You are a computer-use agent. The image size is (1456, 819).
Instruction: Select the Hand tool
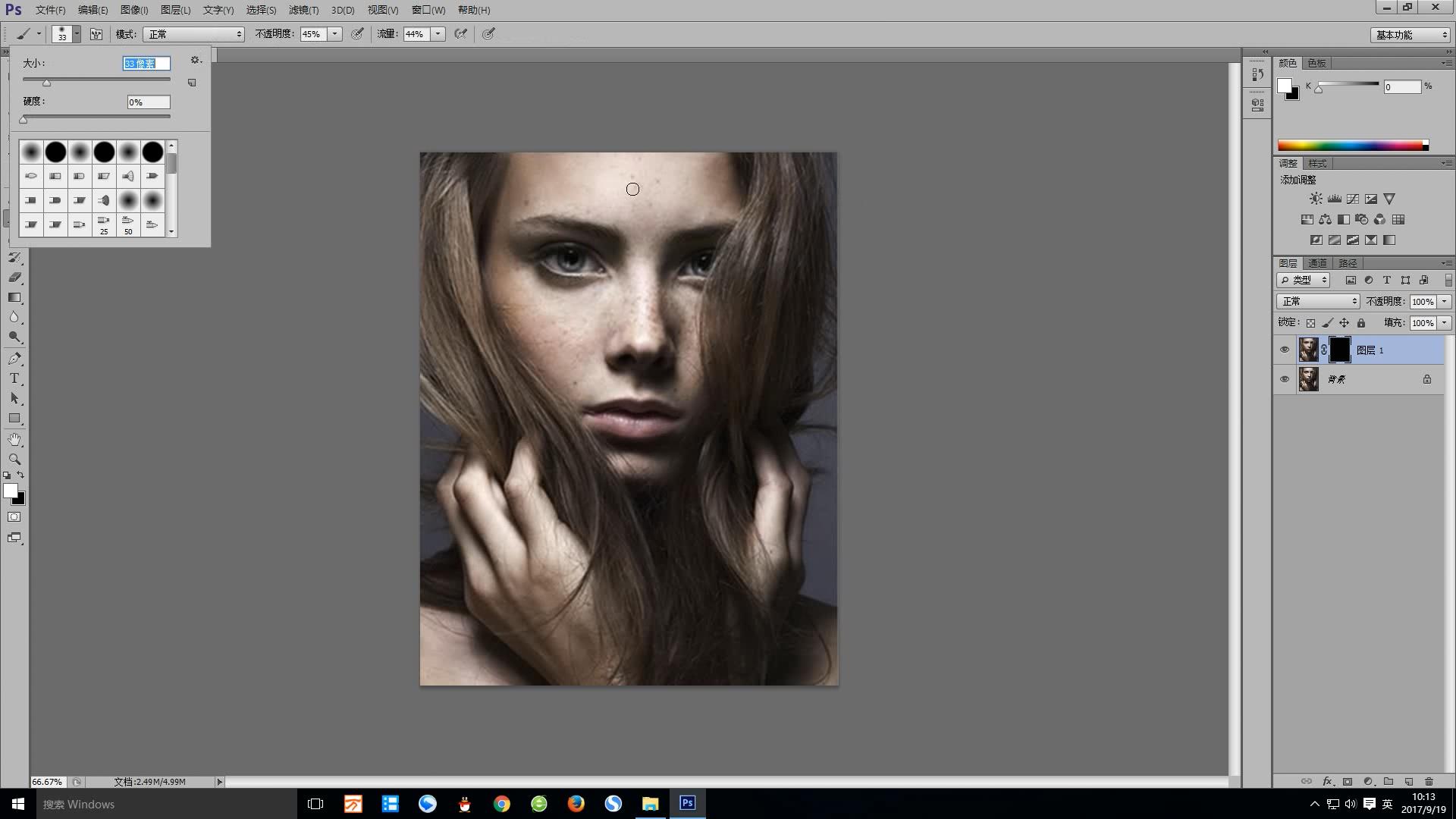14,439
